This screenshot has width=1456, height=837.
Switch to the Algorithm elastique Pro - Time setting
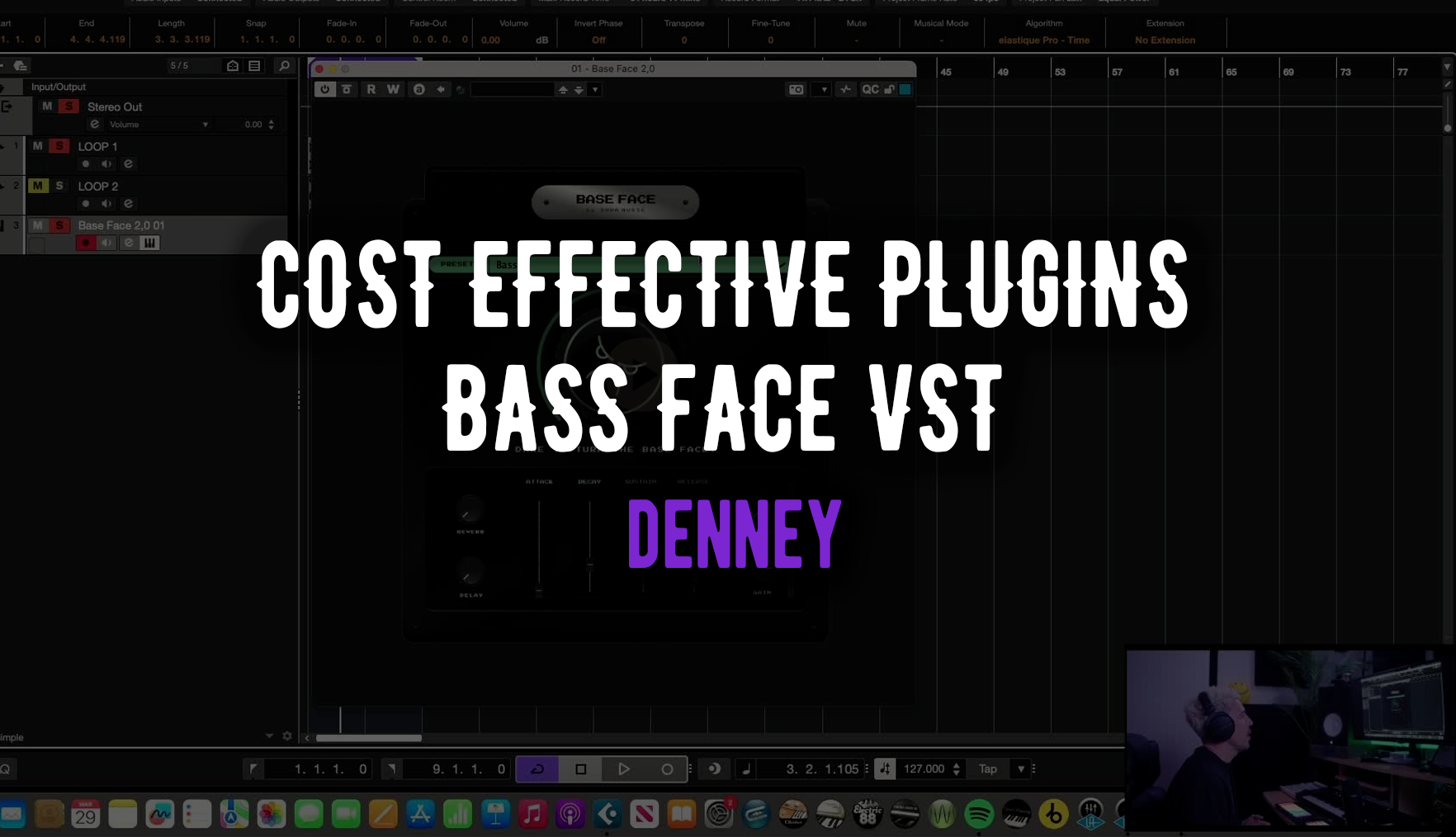(1043, 40)
